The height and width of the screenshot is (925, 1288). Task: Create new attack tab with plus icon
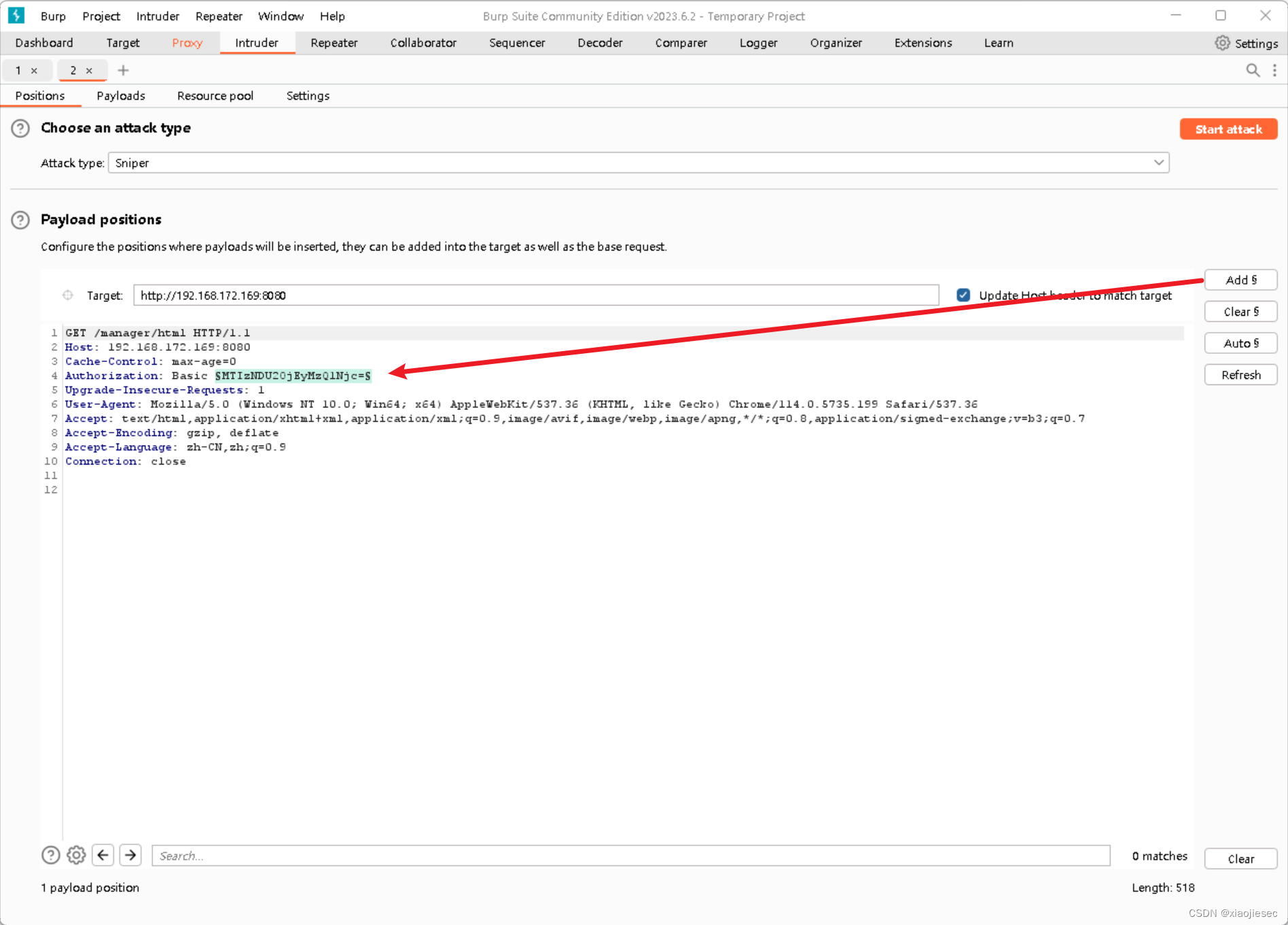[x=123, y=69]
